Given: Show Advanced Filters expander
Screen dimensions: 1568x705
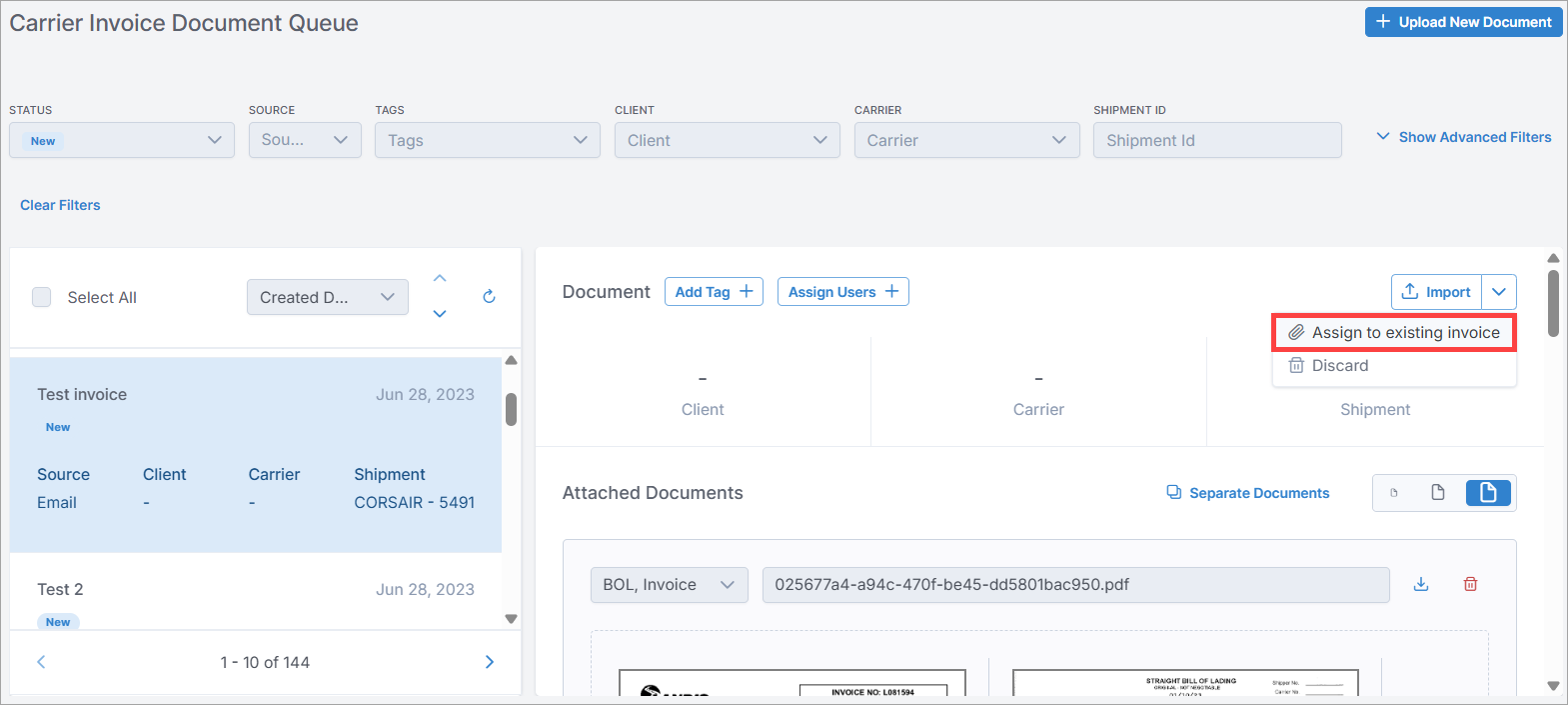Looking at the screenshot, I should [x=1464, y=137].
